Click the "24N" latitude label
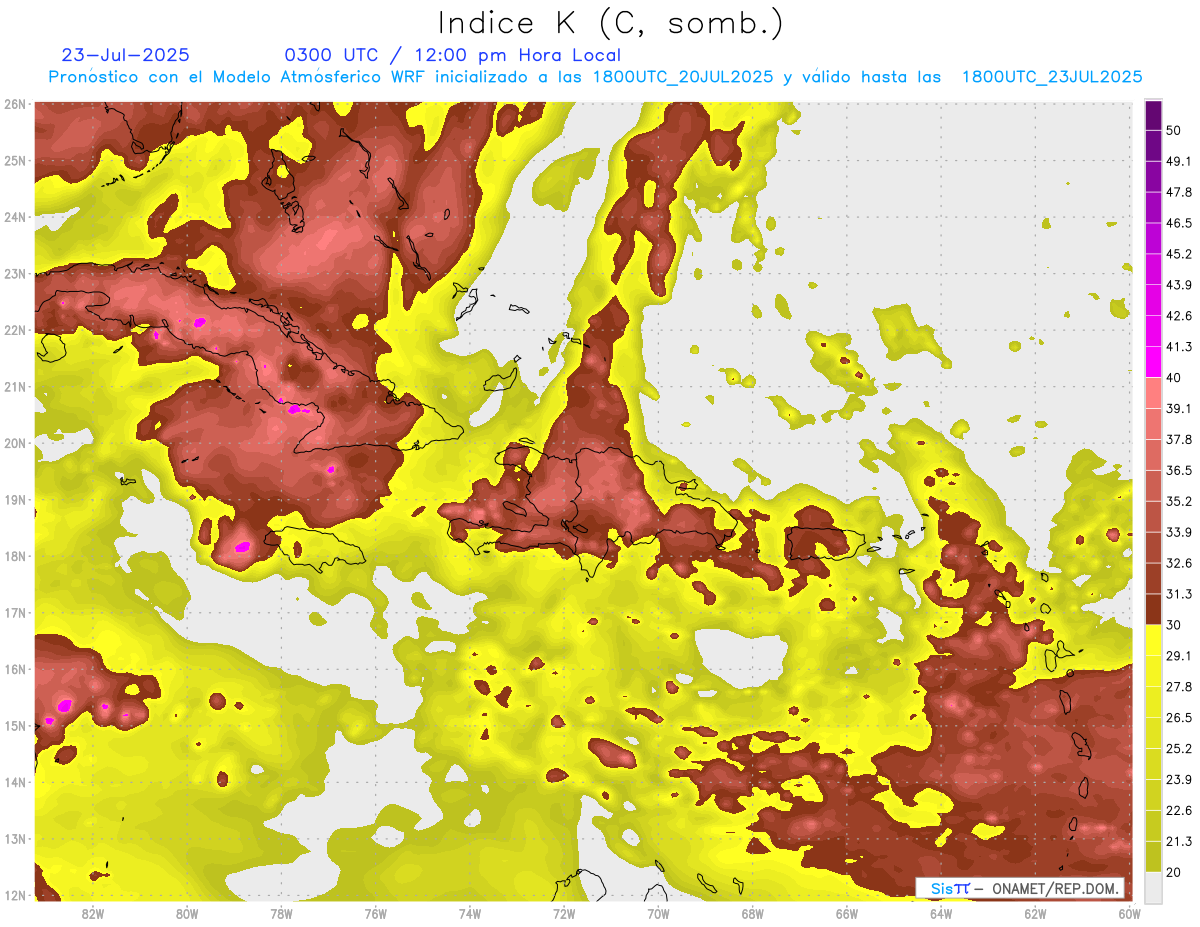Image resolution: width=1200 pixels, height=927 pixels. (x=15, y=217)
